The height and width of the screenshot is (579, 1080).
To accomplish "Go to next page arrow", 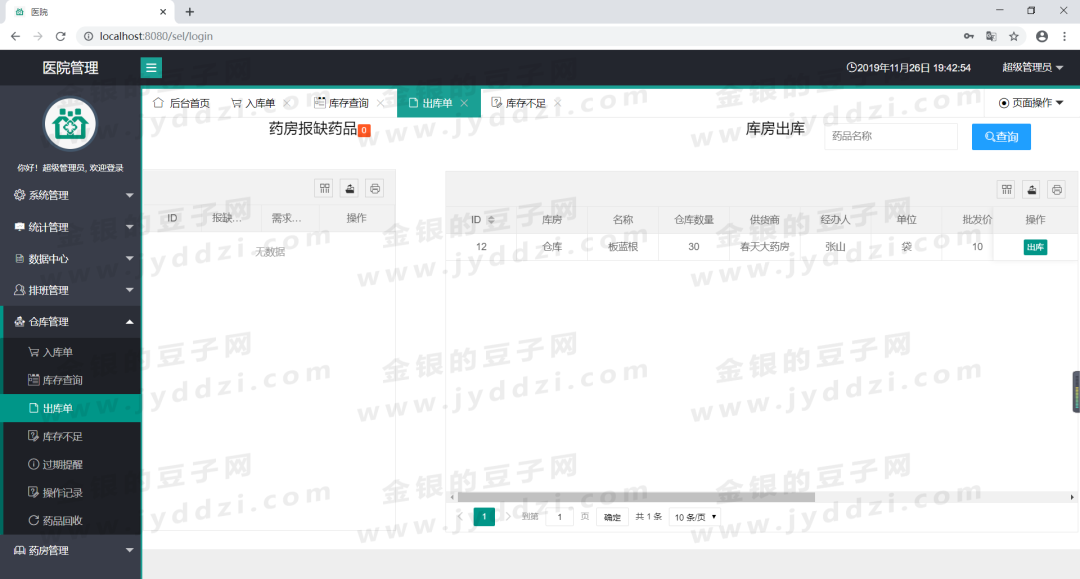I will [508, 516].
